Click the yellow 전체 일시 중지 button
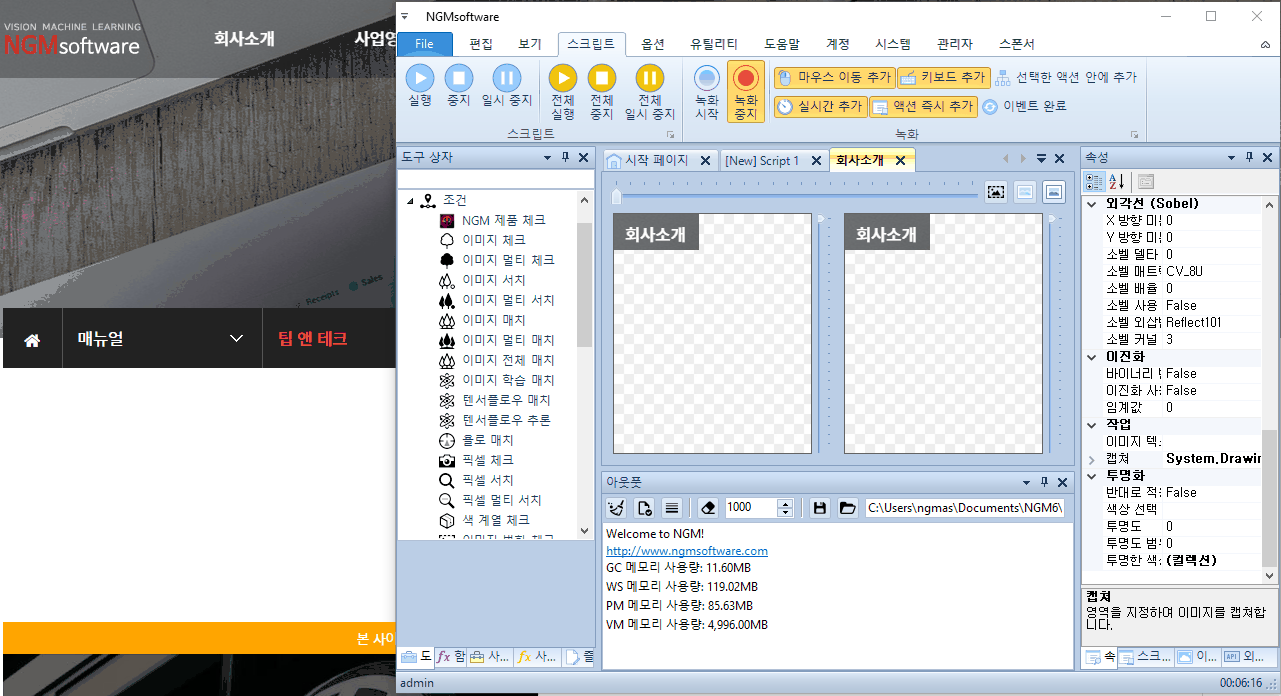Image resolution: width=1281 pixels, height=696 pixels. (650, 92)
